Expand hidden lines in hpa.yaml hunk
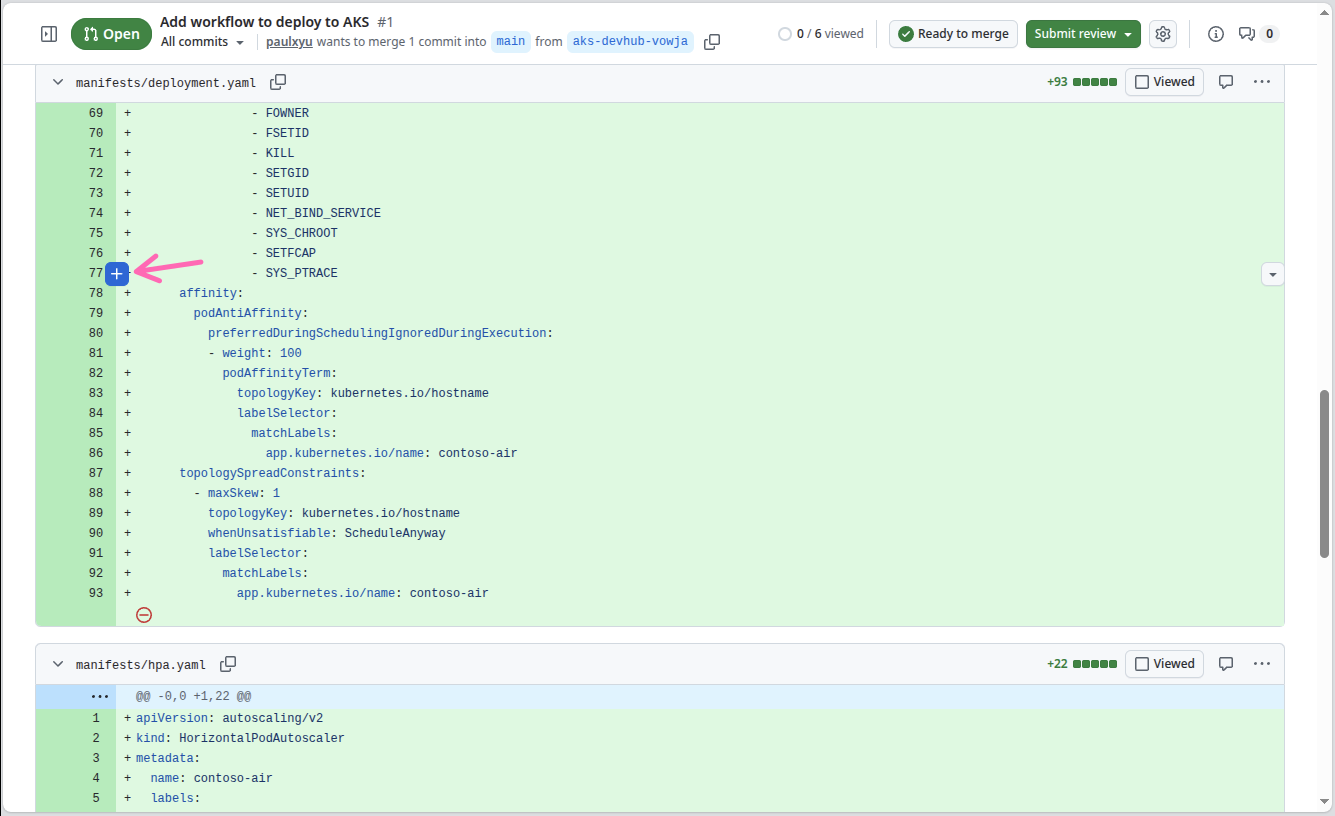Viewport: 1335px width, 816px height. point(99,695)
